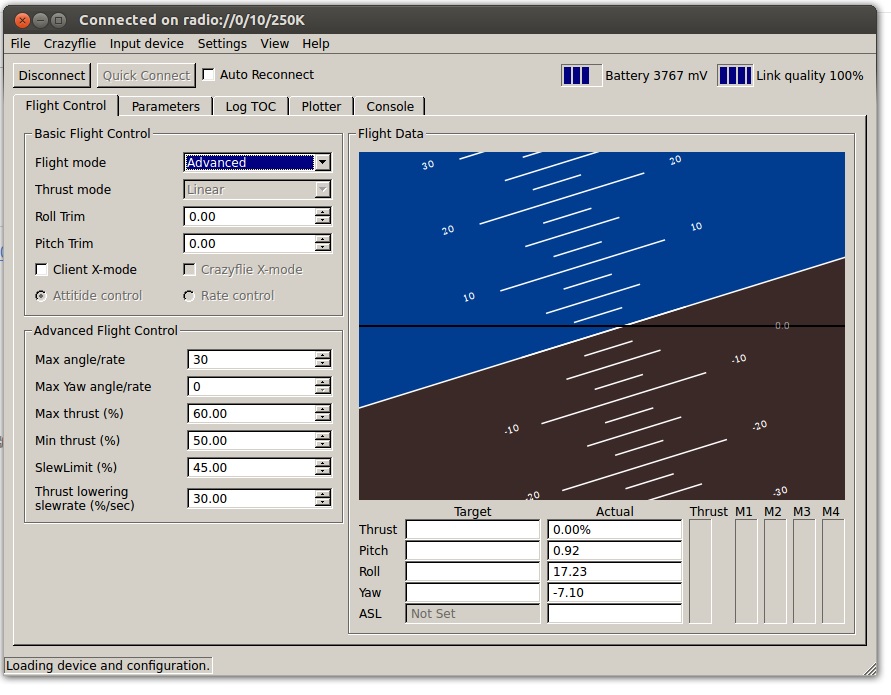Click the 'Link quality 100%' text
The width and height of the screenshot is (891, 695).
click(809, 76)
